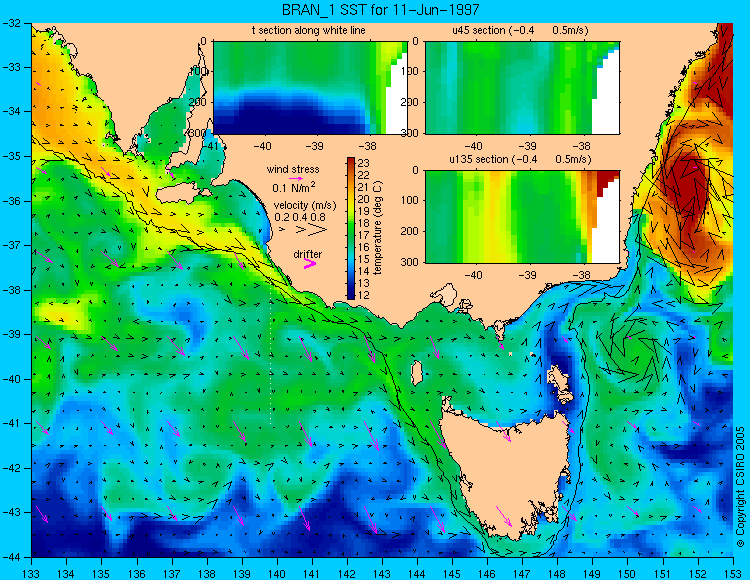This screenshot has width=750, height=580.
Task: Click the temperature colour bar
Action: pos(351,229)
